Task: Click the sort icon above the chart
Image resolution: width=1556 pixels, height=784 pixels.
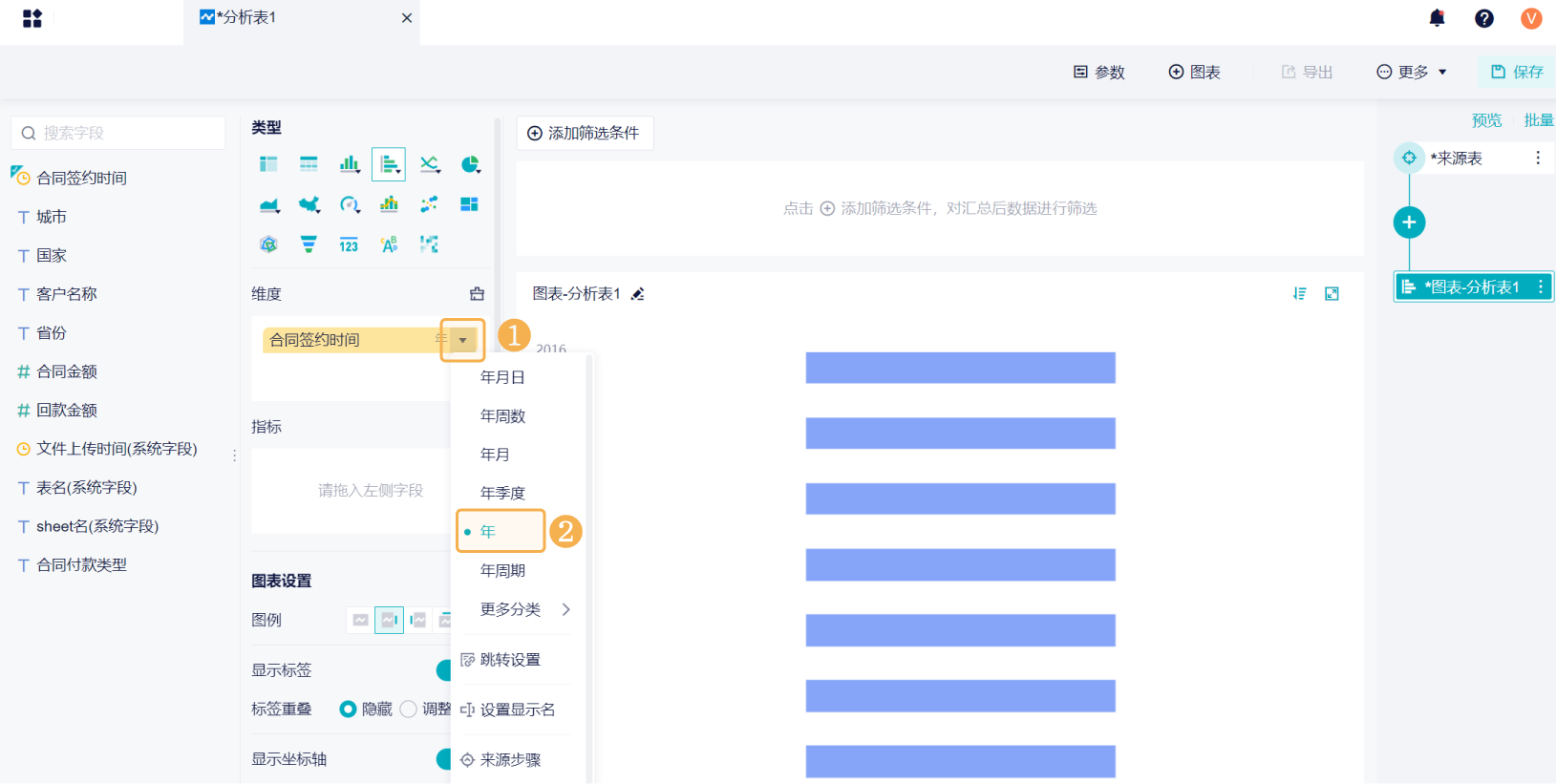Action: (x=1299, y=294)
